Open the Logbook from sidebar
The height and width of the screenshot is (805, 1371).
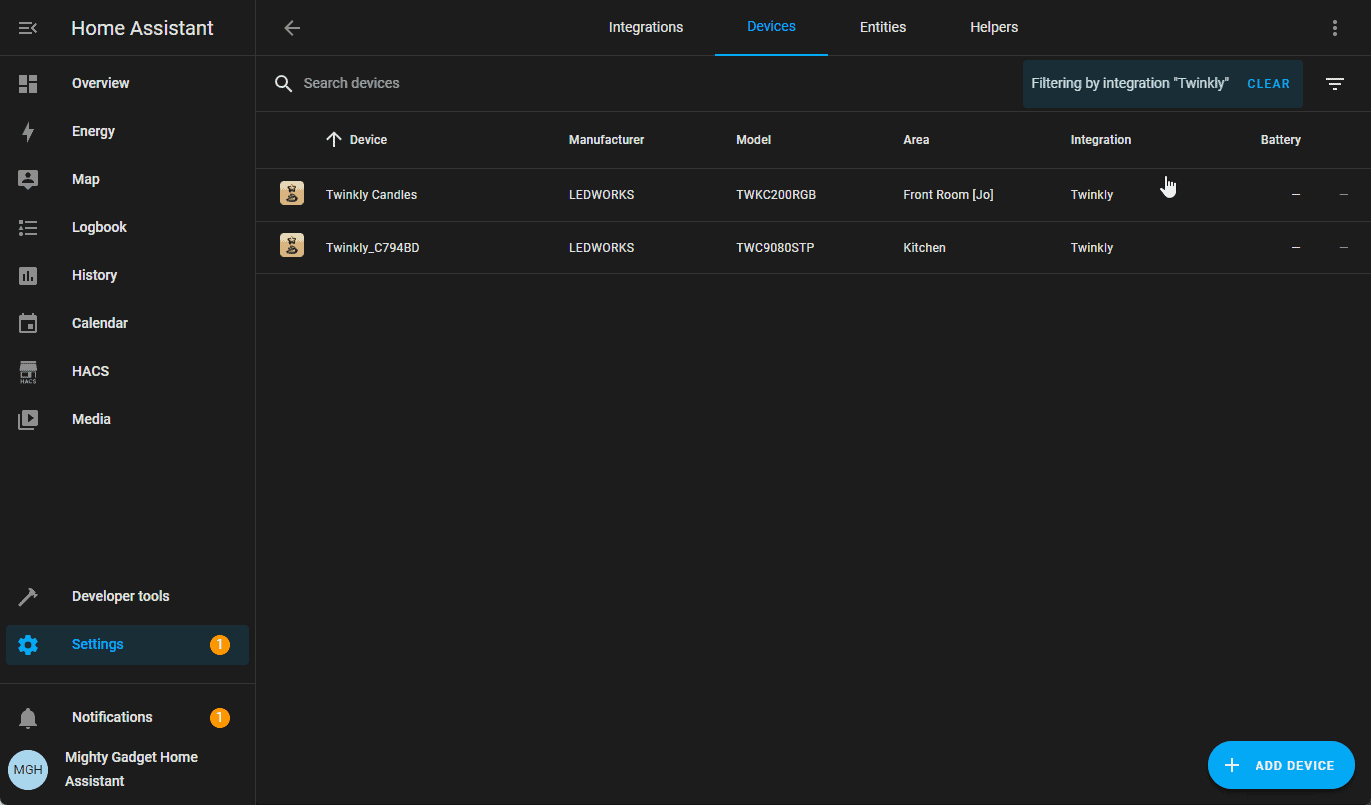tap(99, 227)
